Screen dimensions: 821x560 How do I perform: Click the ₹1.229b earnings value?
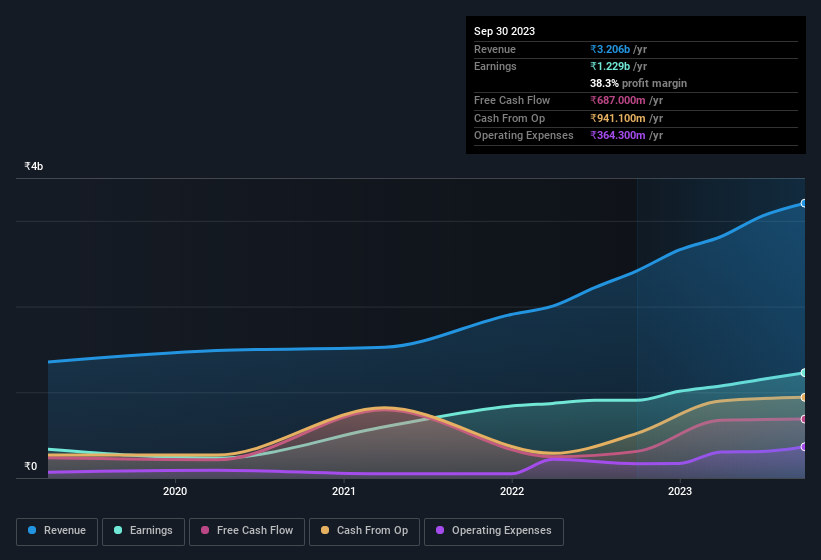click(x=610, y=66)
